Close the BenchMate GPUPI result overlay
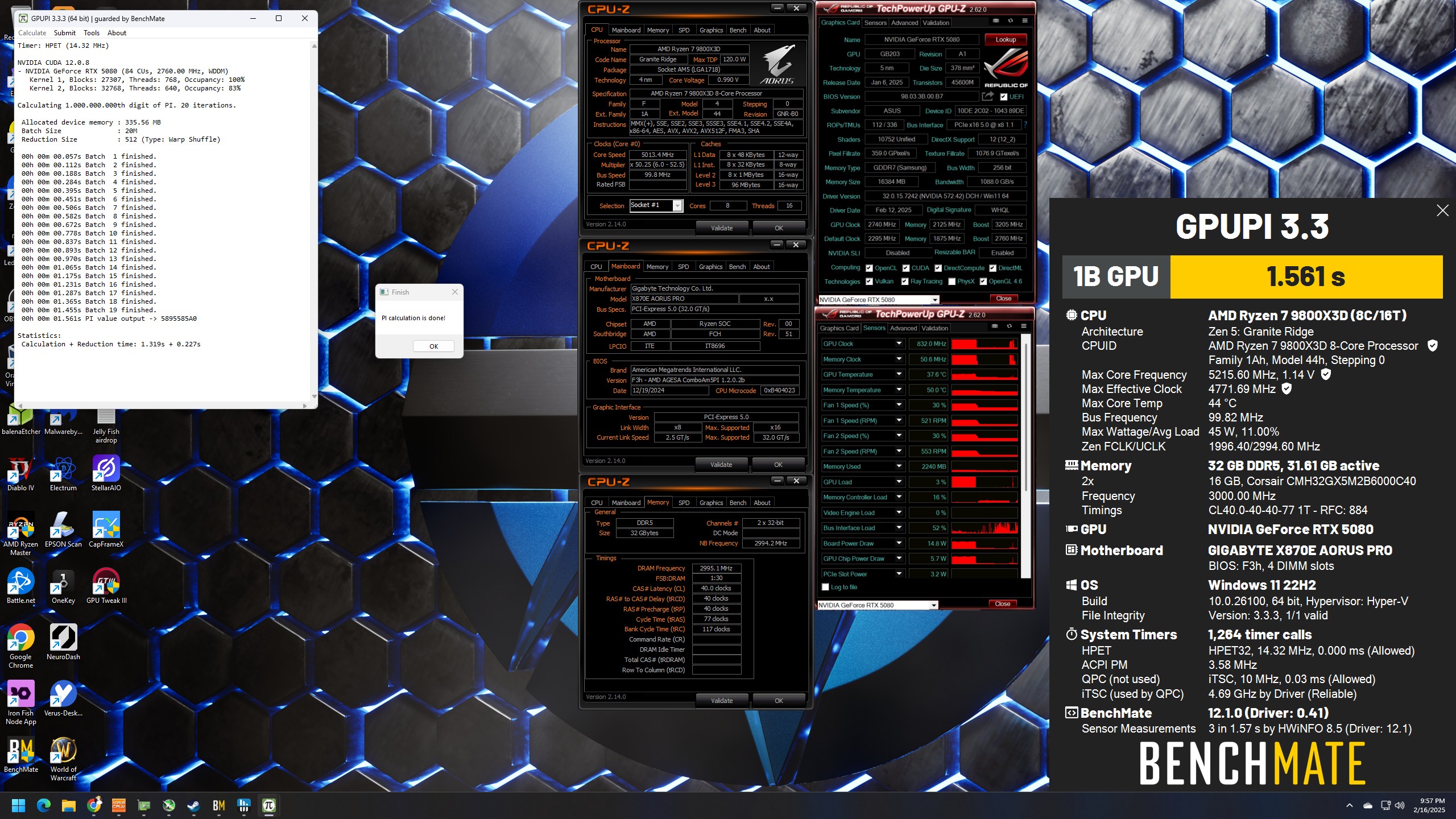Viewport: 1456px width, 819px height. [x=1442, y=210]
